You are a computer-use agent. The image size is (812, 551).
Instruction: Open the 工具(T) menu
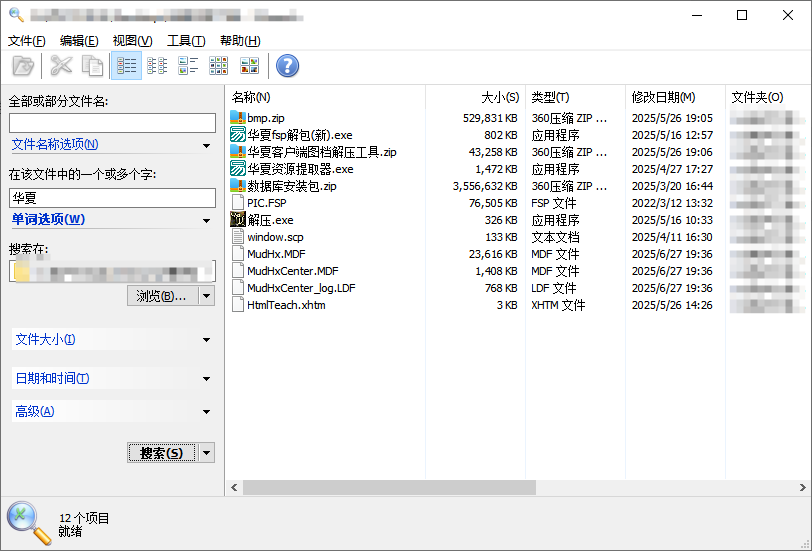pyautogui.click(x=186, y=40)
